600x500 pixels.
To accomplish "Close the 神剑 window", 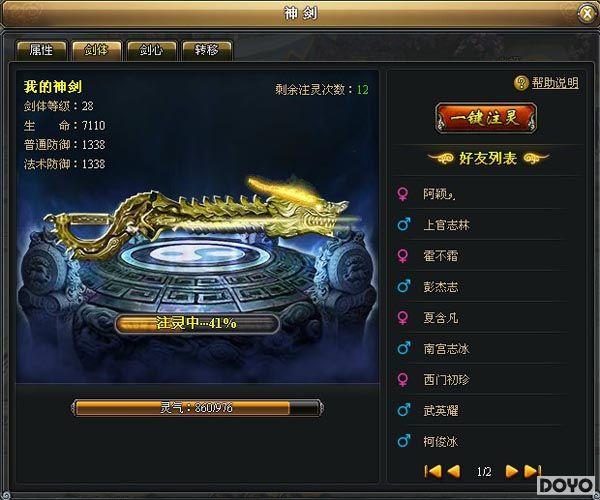I will tap(587, 14).
